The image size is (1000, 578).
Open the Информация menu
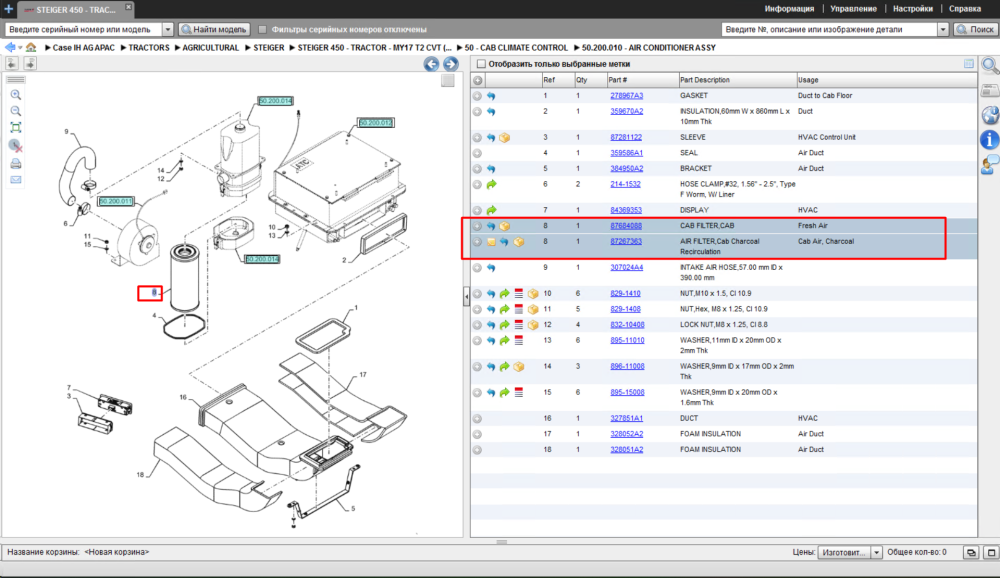789,9
